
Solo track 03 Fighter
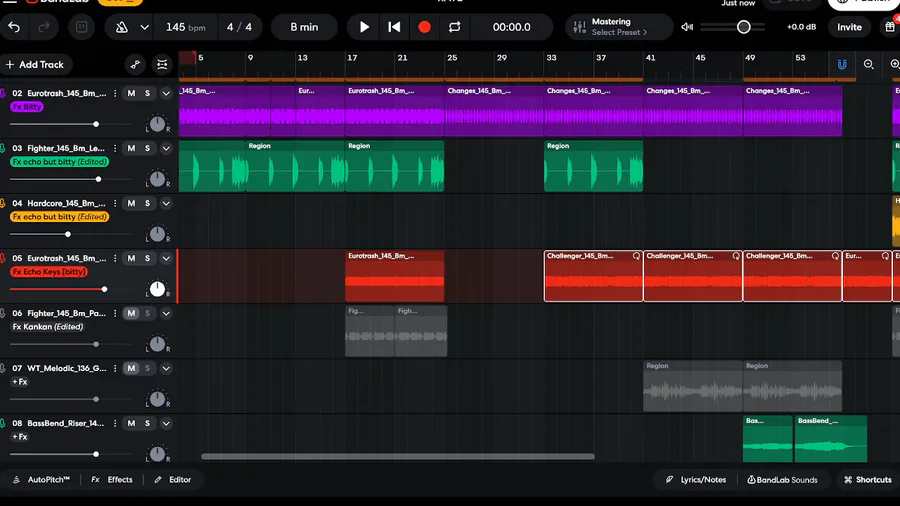[x=148, y=148]
